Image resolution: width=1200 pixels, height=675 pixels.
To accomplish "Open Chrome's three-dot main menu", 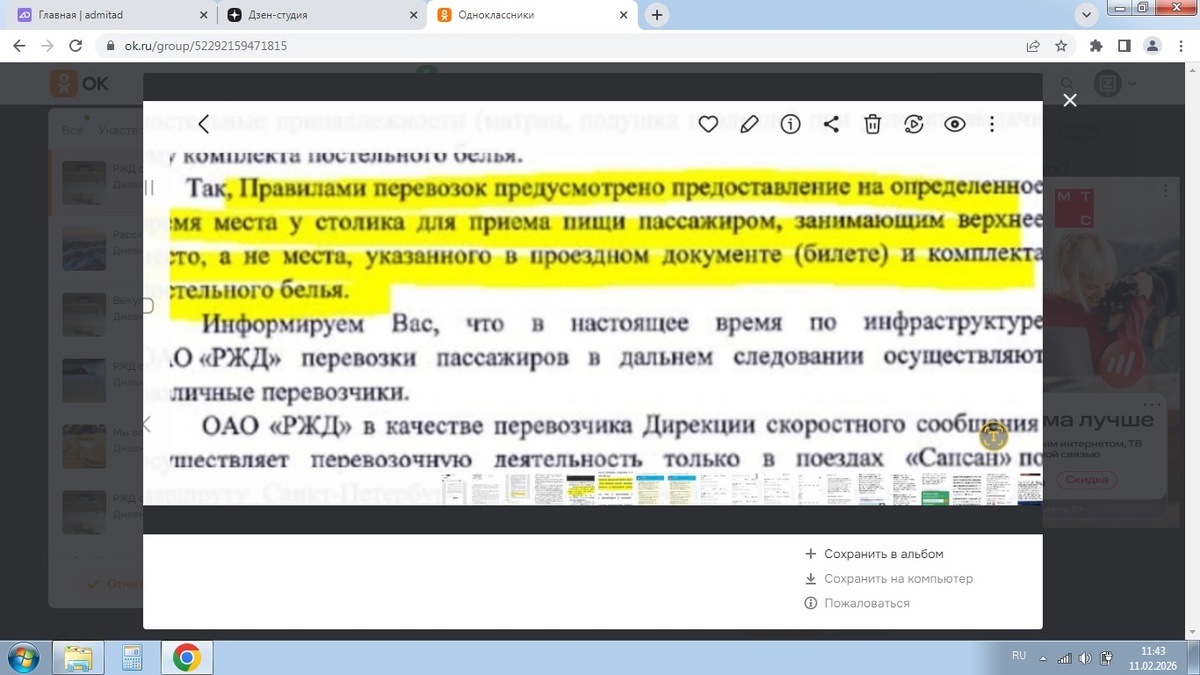I will (x=1180, y=46).
